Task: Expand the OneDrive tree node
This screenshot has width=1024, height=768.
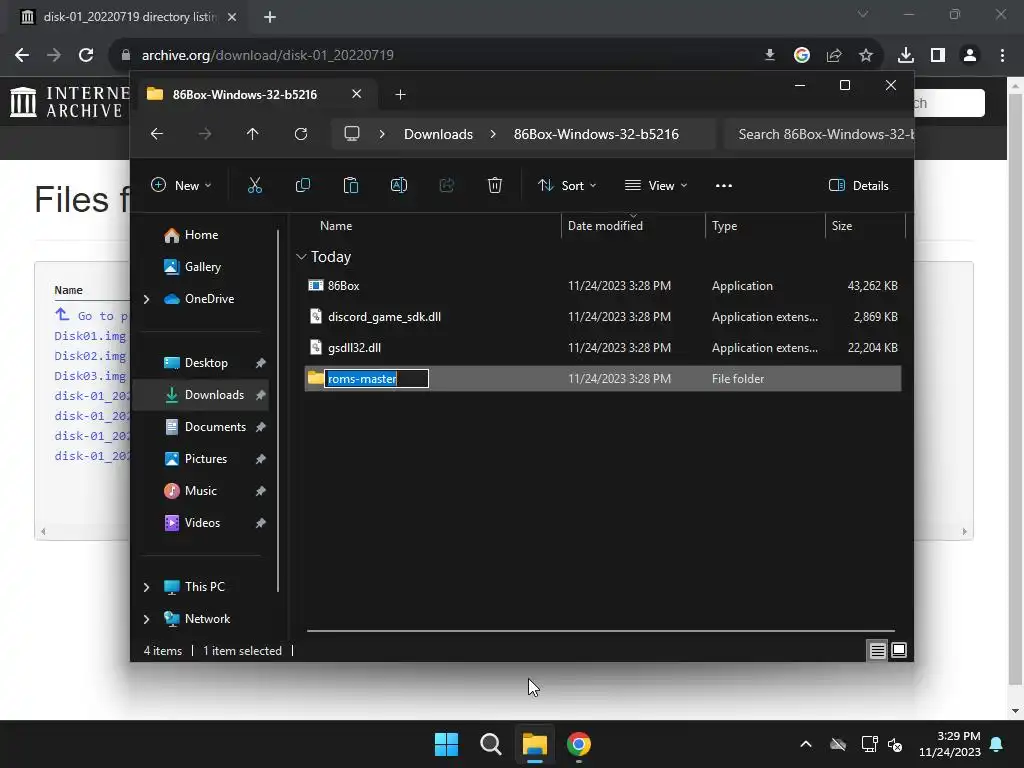Action: [146, 299]
